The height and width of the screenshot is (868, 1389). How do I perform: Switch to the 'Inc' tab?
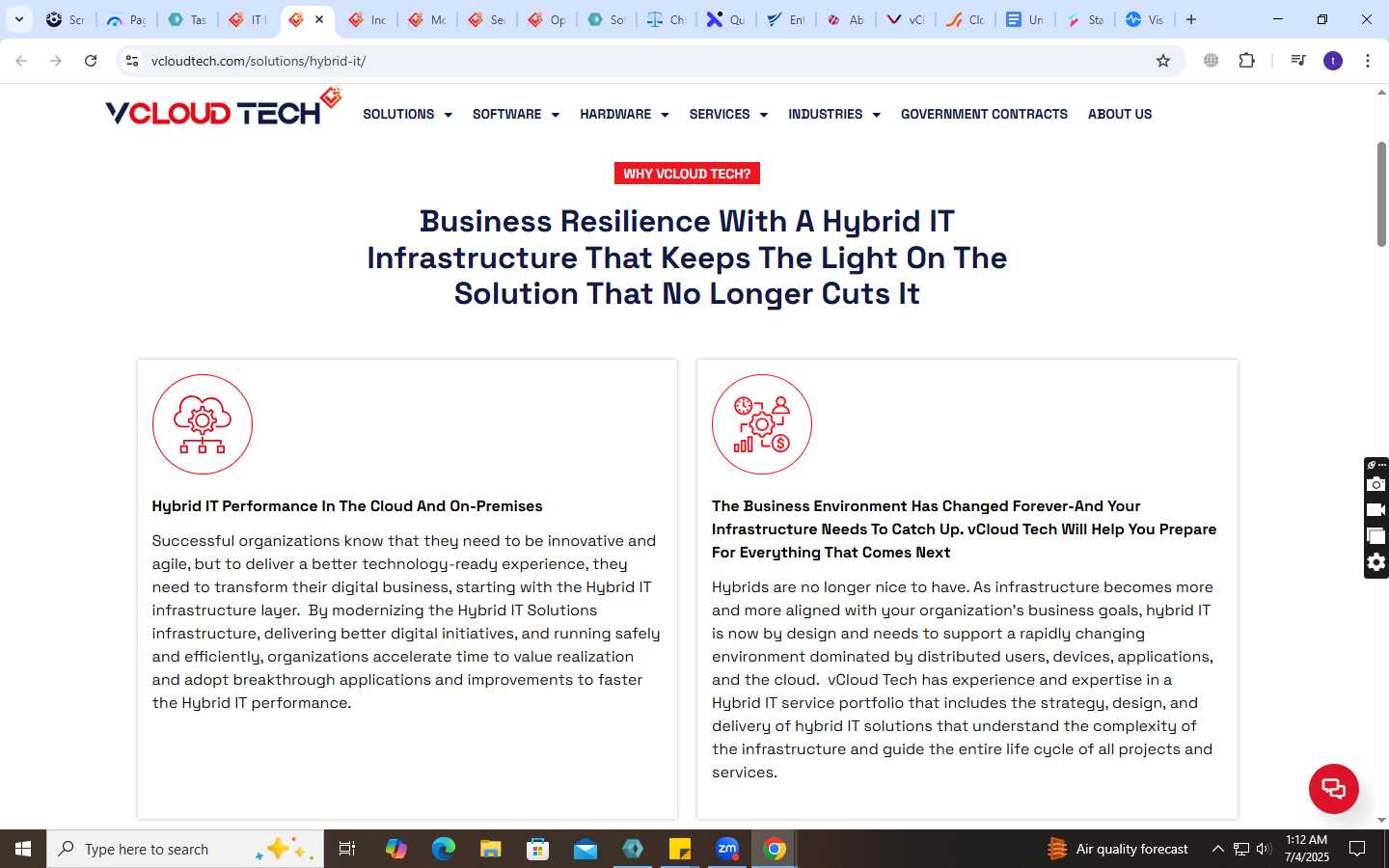(x=368, y=19)
